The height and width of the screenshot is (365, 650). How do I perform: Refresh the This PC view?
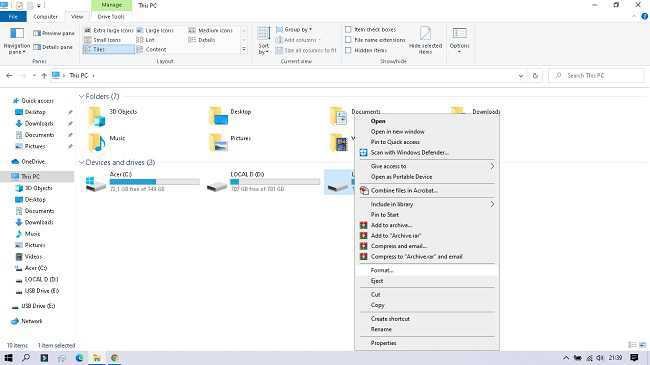coord(535,76)
